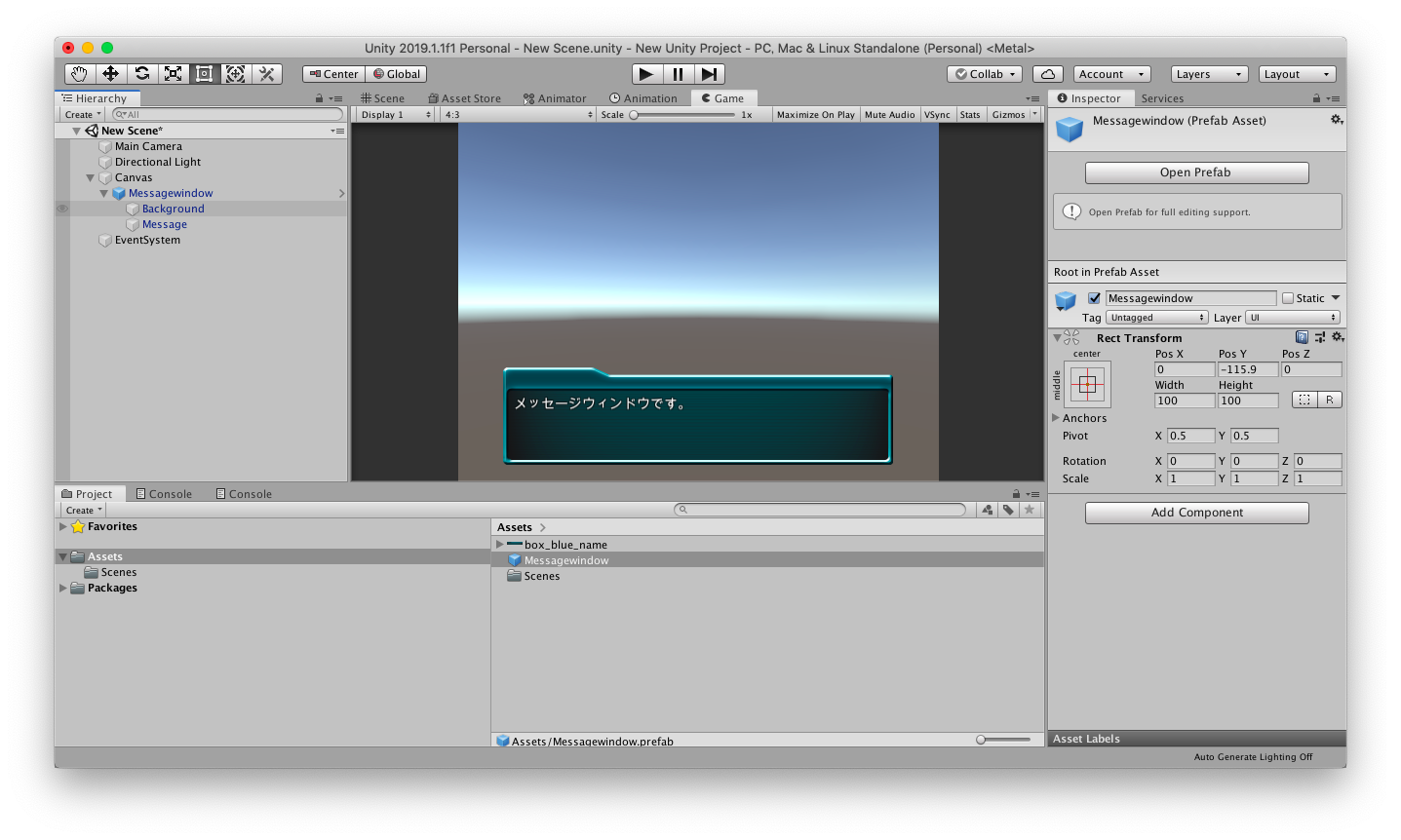Screen dimensions: 1401x840
Task: Open the Services tab
Action: [x=1162, y=97]
